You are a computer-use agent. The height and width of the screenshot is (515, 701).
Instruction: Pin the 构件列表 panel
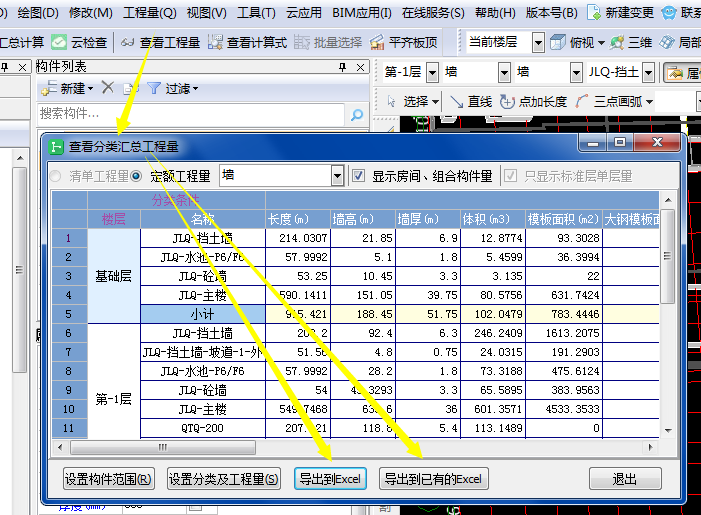pos(343,67)
